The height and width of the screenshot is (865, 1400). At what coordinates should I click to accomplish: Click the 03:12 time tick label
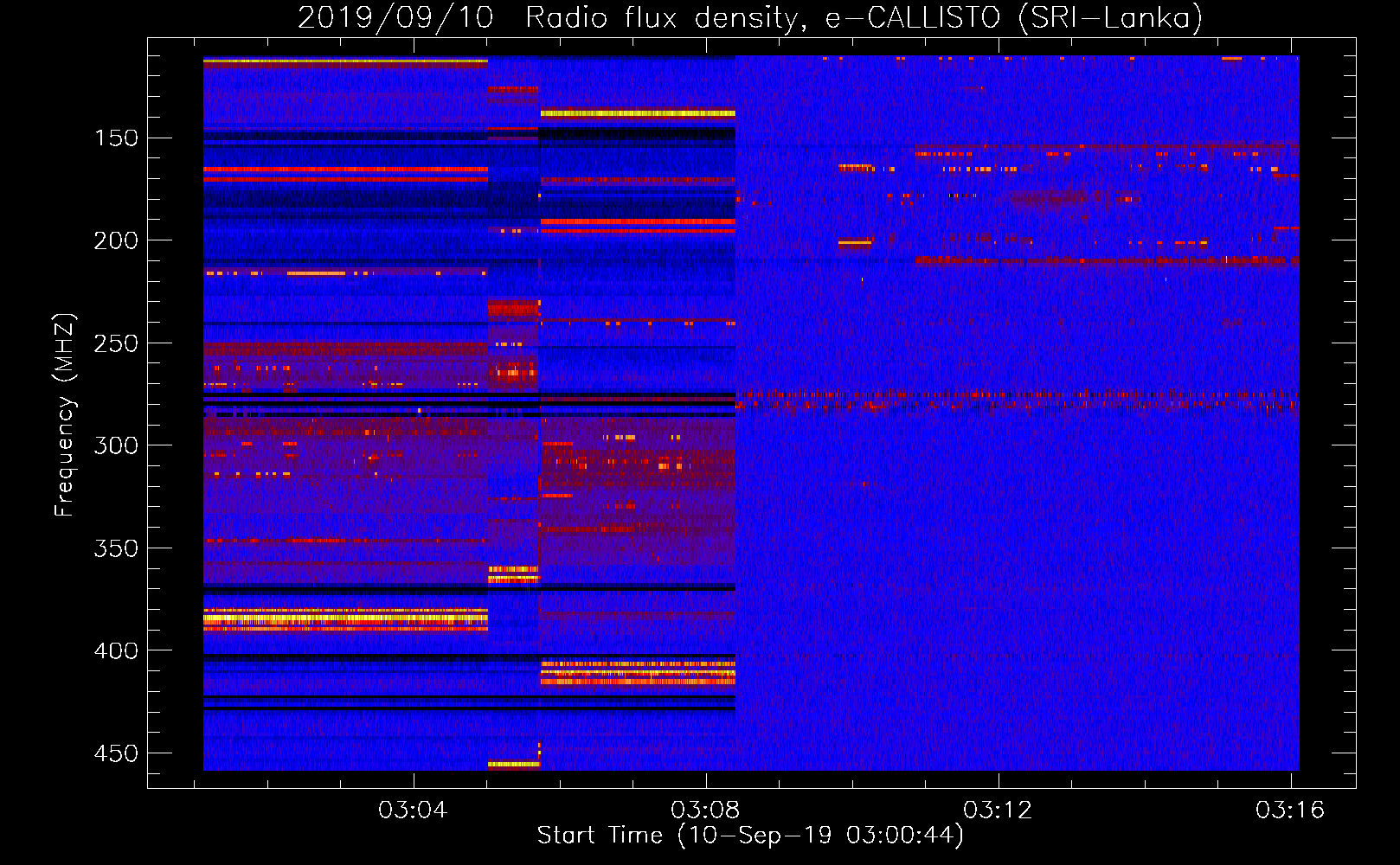(x=998, y=810)
